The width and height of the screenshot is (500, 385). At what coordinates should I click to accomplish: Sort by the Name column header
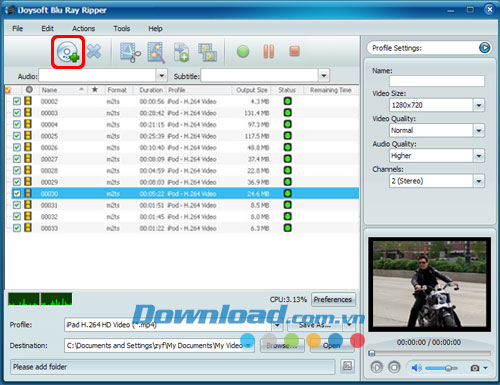click(62, 90)
